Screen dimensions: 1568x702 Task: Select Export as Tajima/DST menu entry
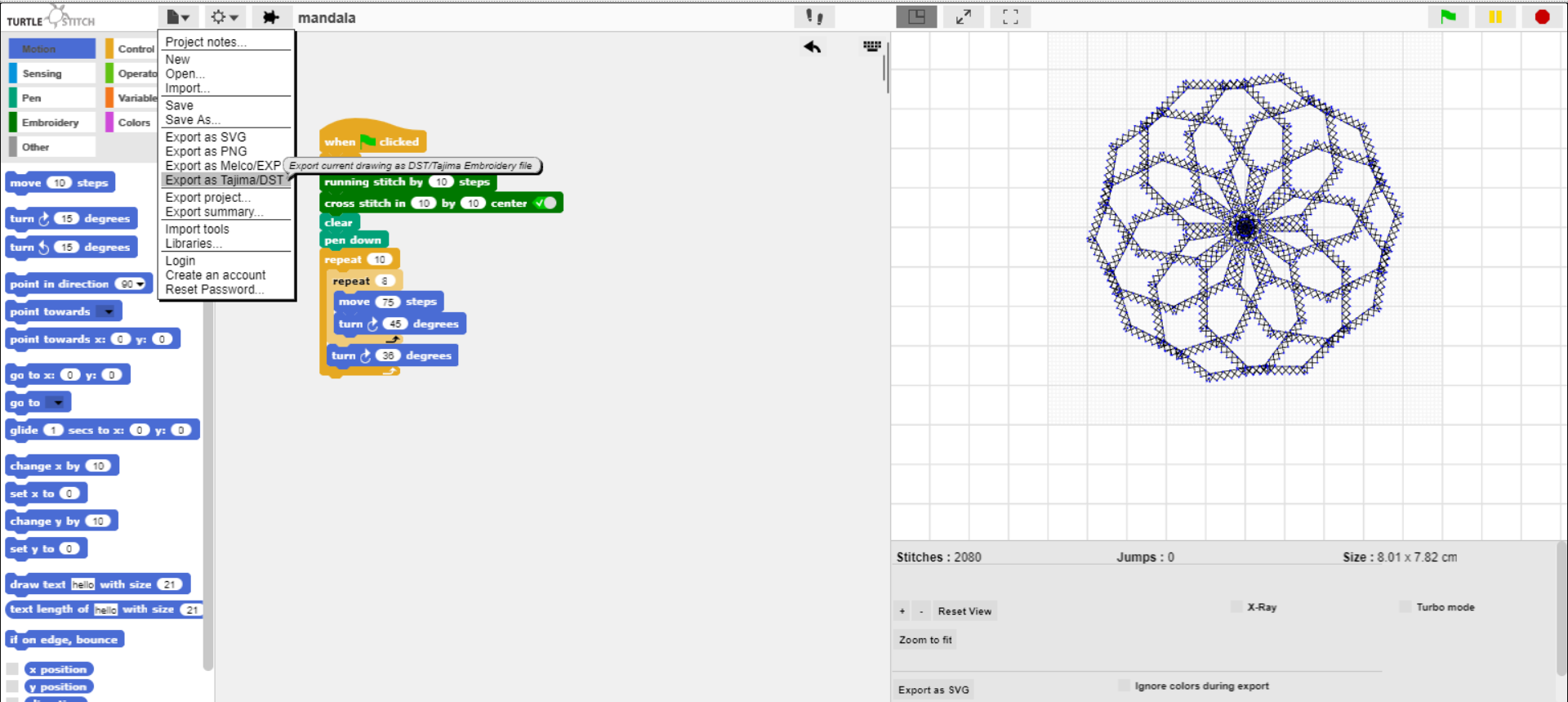coord(225,181)
